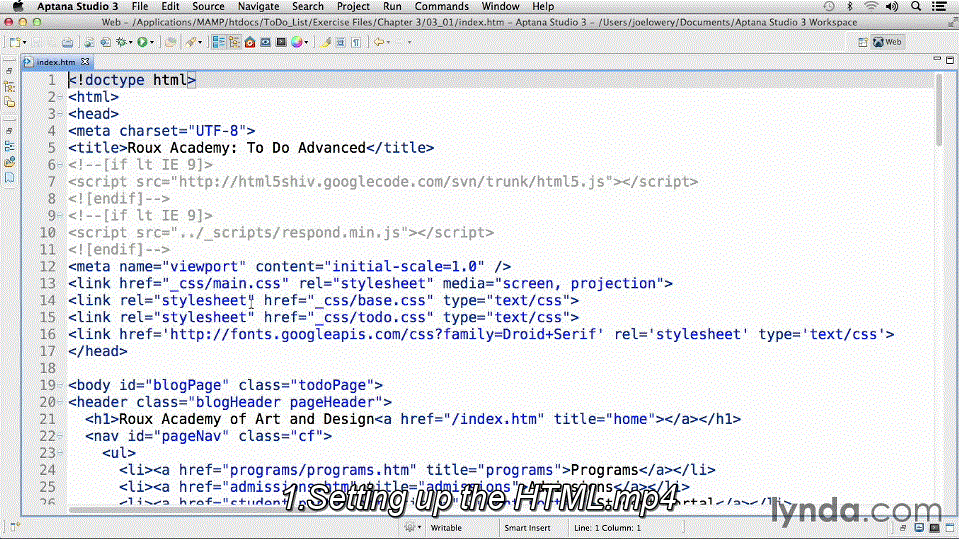Viewport: 959px width, 539px height.
Task: Toggle block selection mode icon
Action: [x=341, y=42]
